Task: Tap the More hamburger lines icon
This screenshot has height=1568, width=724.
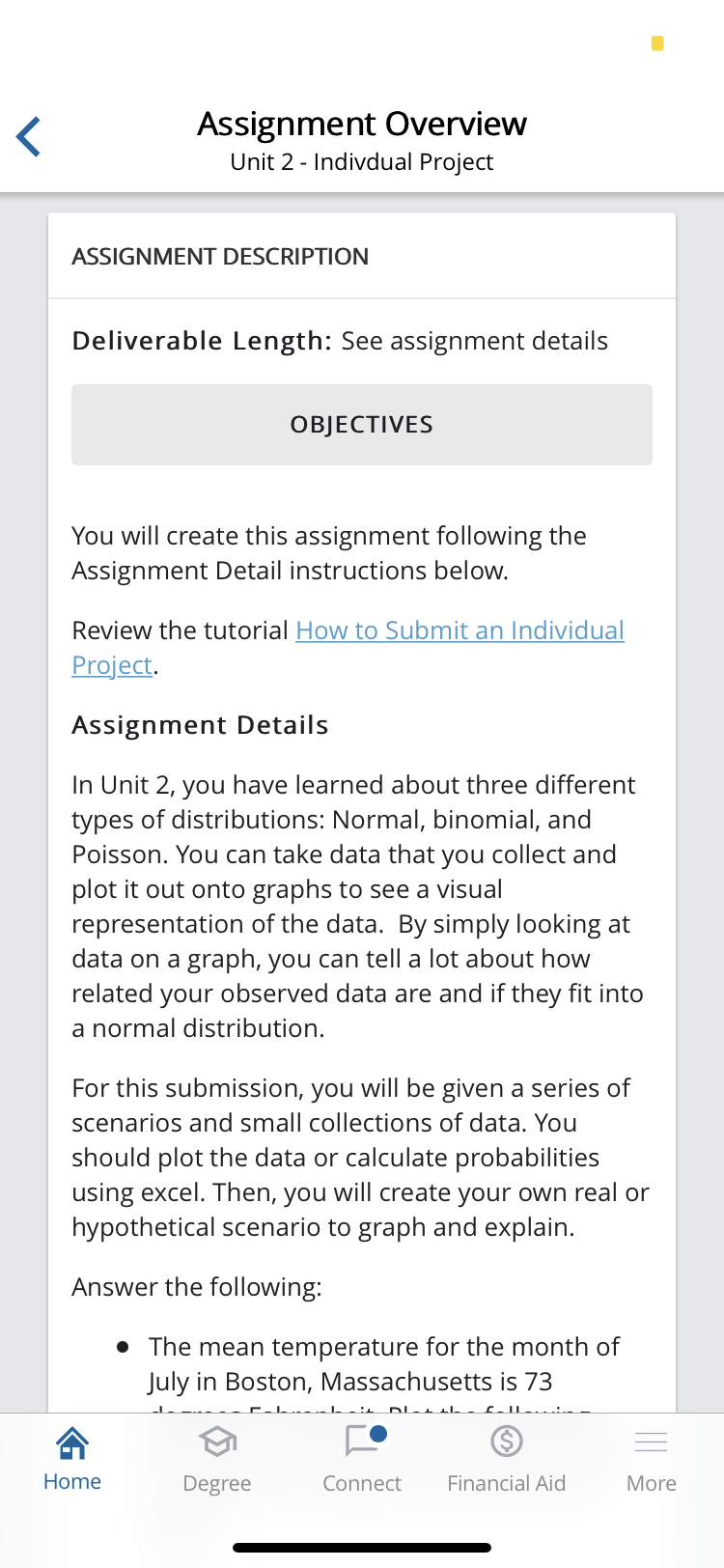Action: point(652,1442)
